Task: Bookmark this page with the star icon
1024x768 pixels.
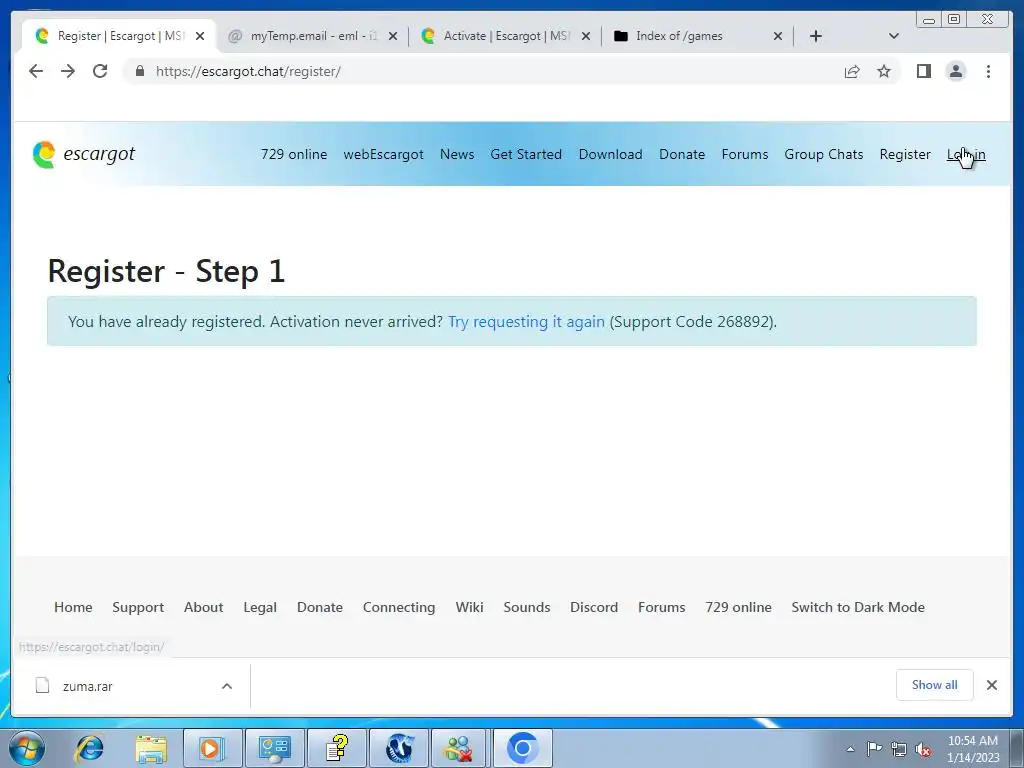Action: [x=884, y=71]
